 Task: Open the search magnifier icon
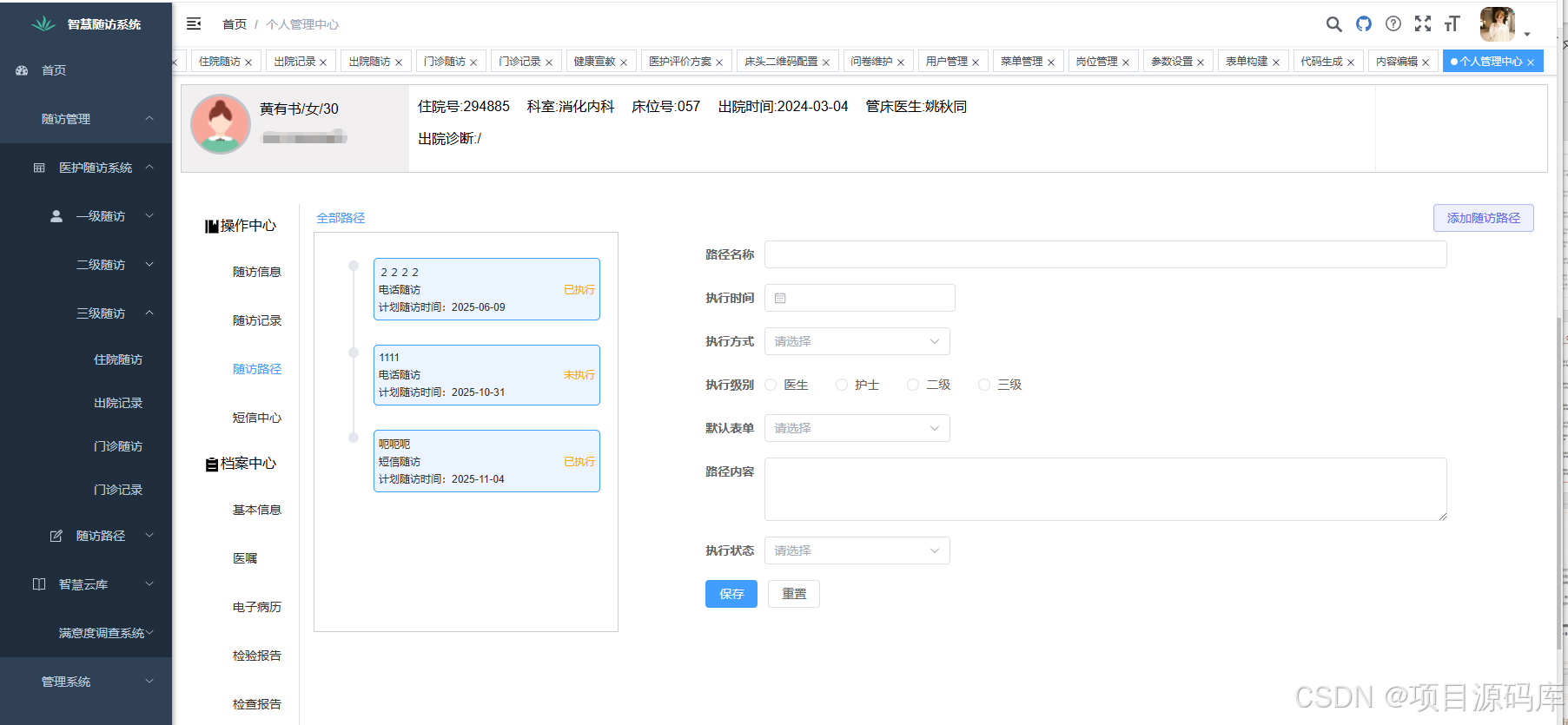(x=1333, y=24)
